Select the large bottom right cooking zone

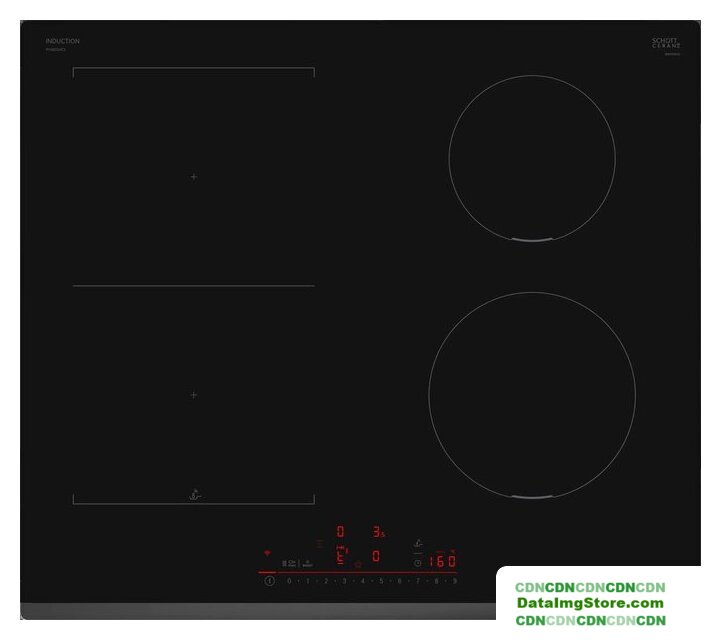(531, 395)
